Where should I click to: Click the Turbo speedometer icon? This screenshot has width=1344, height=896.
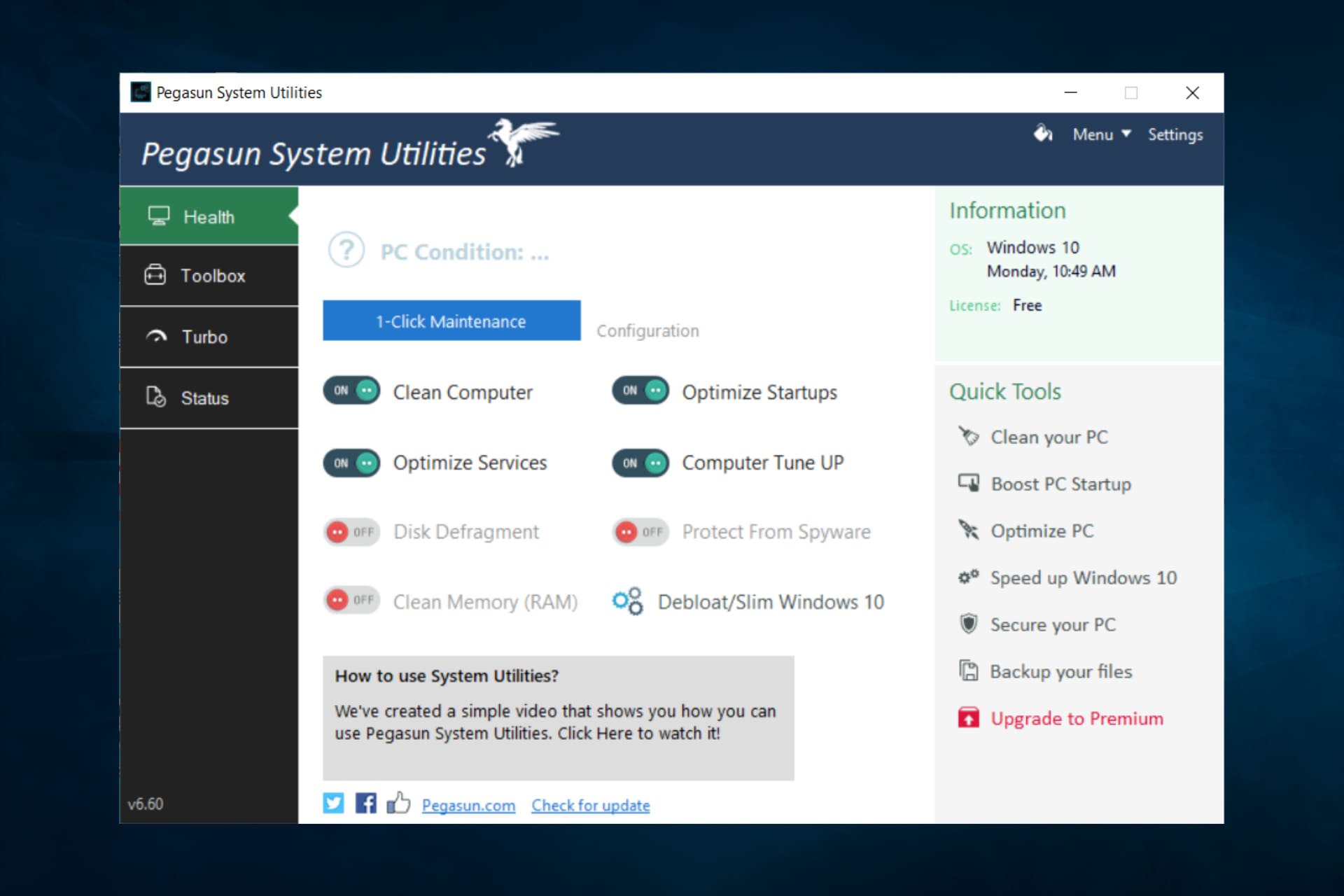(x=157, y=337)
